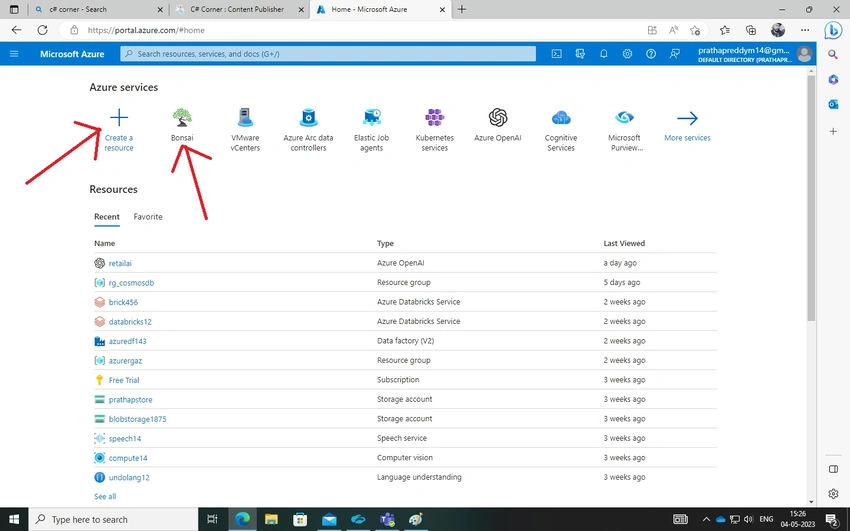850x531 pixels.
Task: Show hidden system tray icons
Action: tap(706, 519)
